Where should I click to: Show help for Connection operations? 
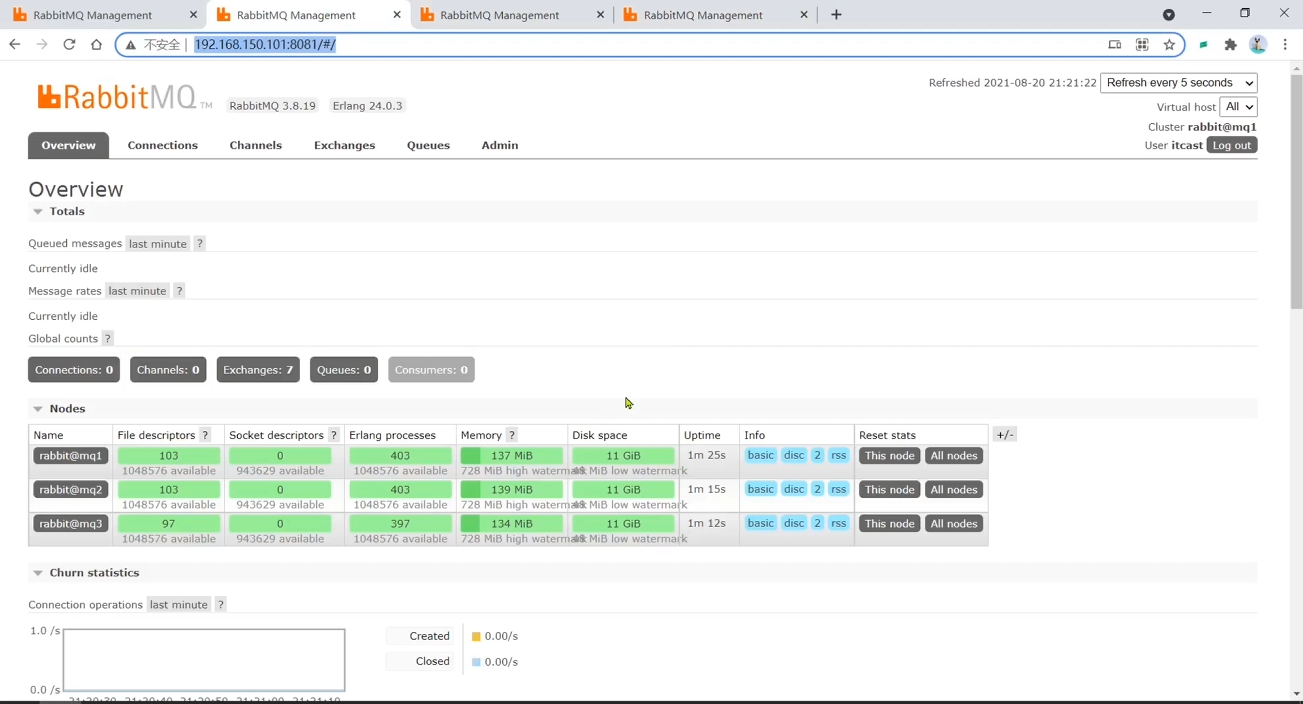(x=221, y=605)
